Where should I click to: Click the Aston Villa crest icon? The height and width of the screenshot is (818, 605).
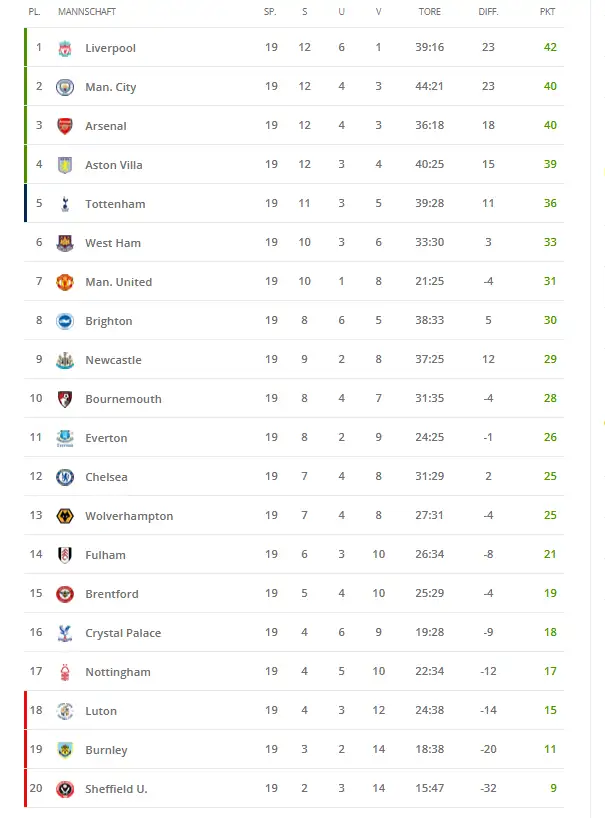pos(65,165)
